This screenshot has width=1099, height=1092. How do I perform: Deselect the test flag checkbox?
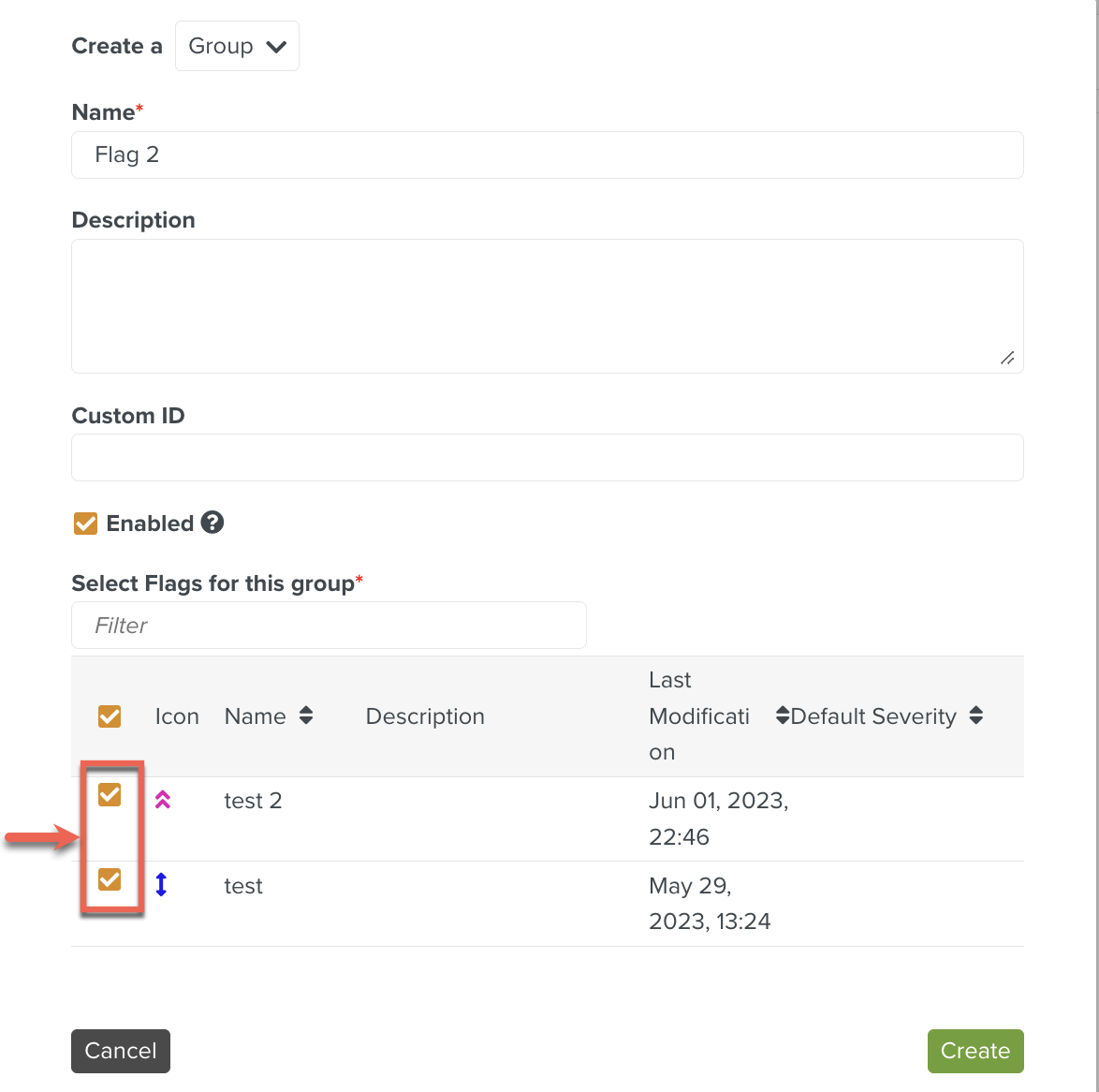coord(110,879)
